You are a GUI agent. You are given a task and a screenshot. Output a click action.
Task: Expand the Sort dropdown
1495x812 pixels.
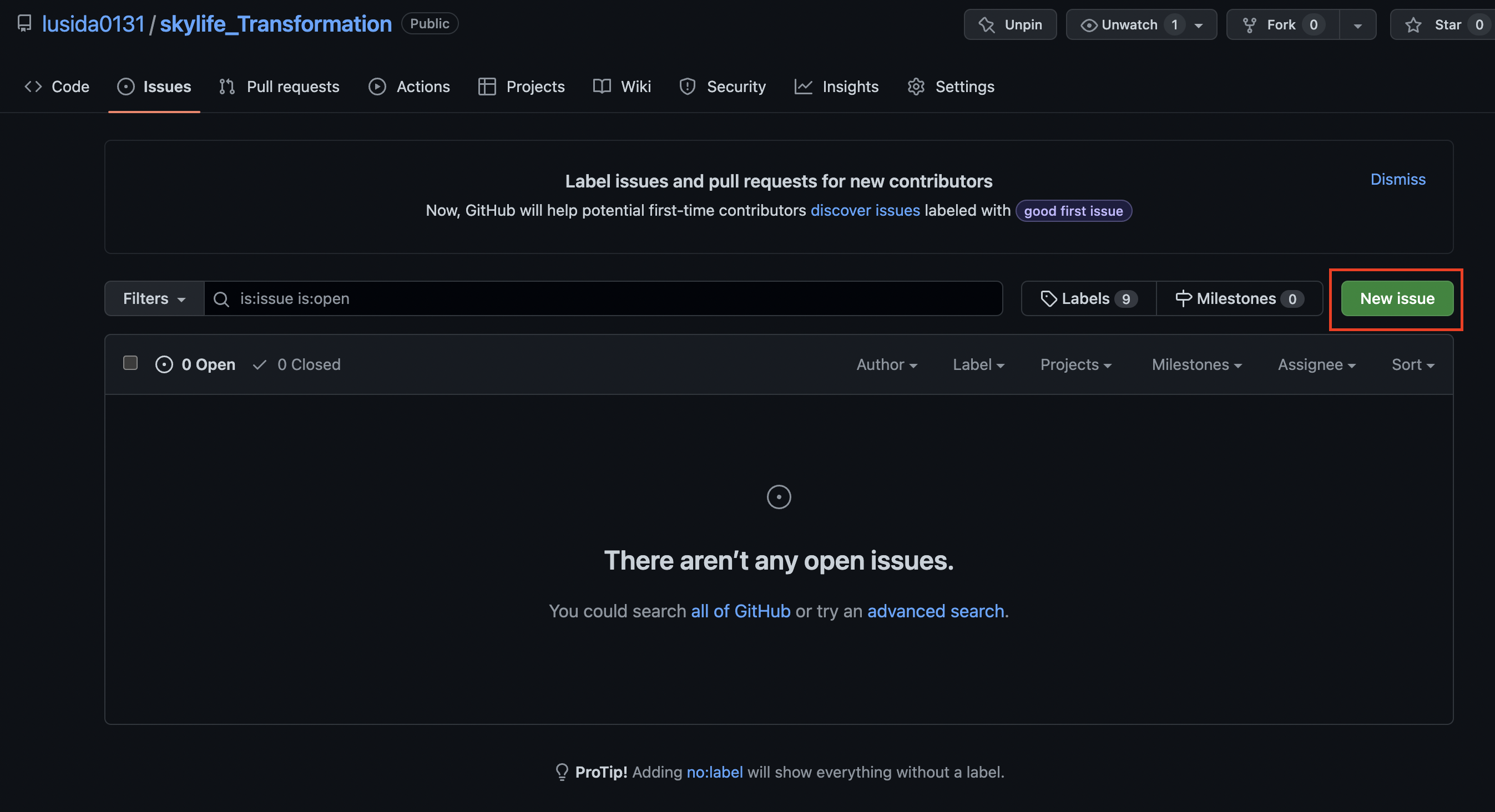point(1412,364)
